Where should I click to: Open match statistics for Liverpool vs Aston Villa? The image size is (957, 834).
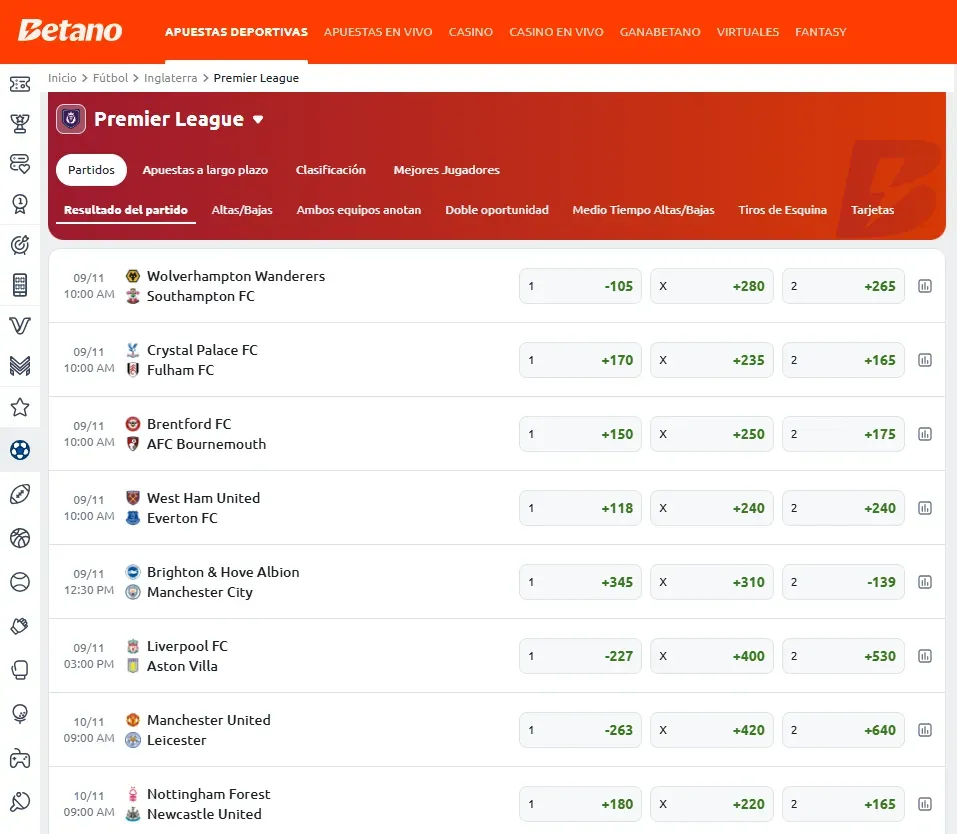[924, 656]
